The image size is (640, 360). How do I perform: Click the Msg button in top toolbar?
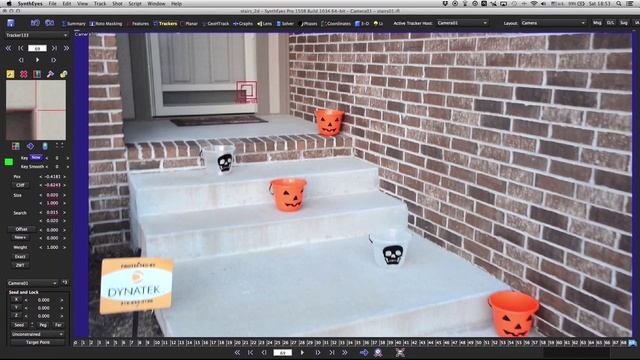[597, 23]
